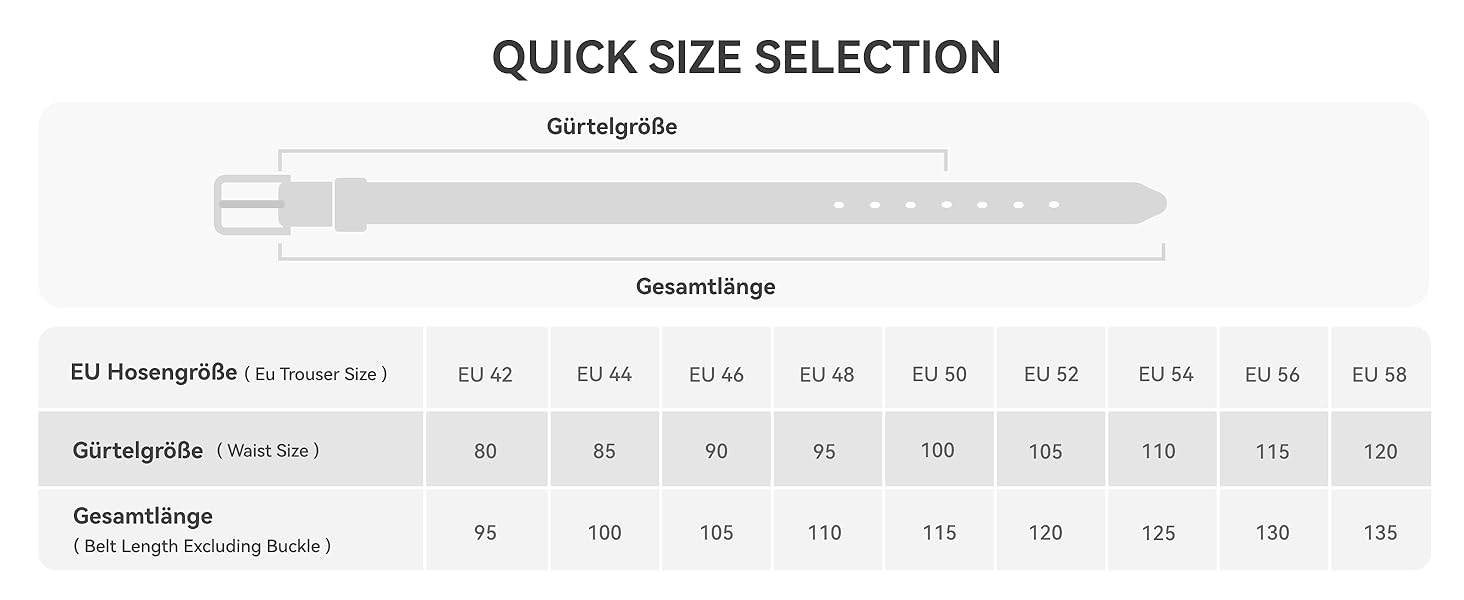Pick the EU 54 trouser size cell
Image resolution: width=1464 pixels, height=600 pixels.
coord(1165,375)
